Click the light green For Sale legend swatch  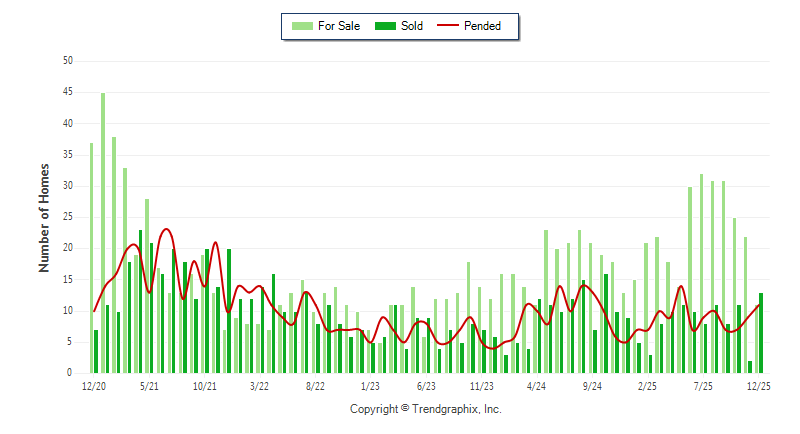[x=300, y=26]
